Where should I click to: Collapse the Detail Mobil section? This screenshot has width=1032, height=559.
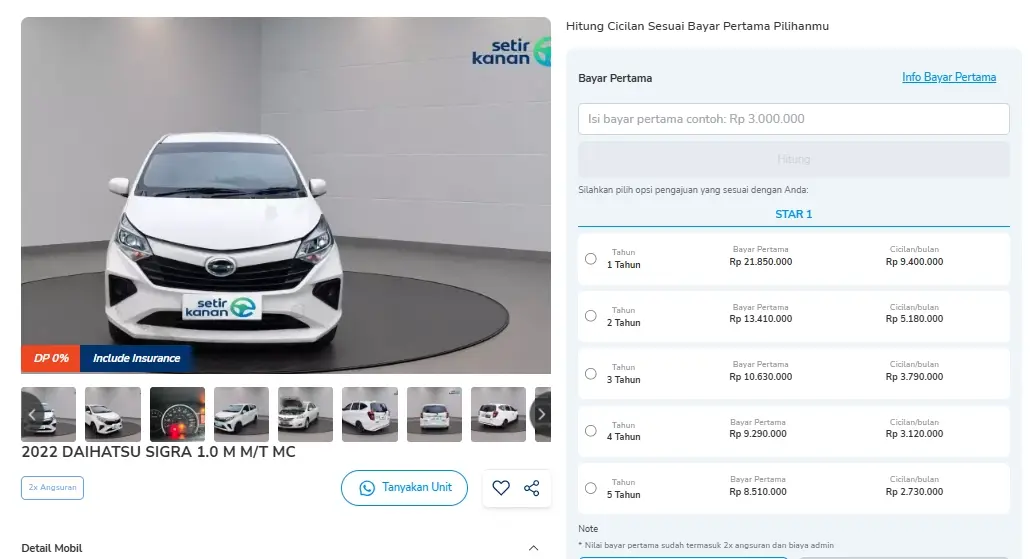click(534, 548)
